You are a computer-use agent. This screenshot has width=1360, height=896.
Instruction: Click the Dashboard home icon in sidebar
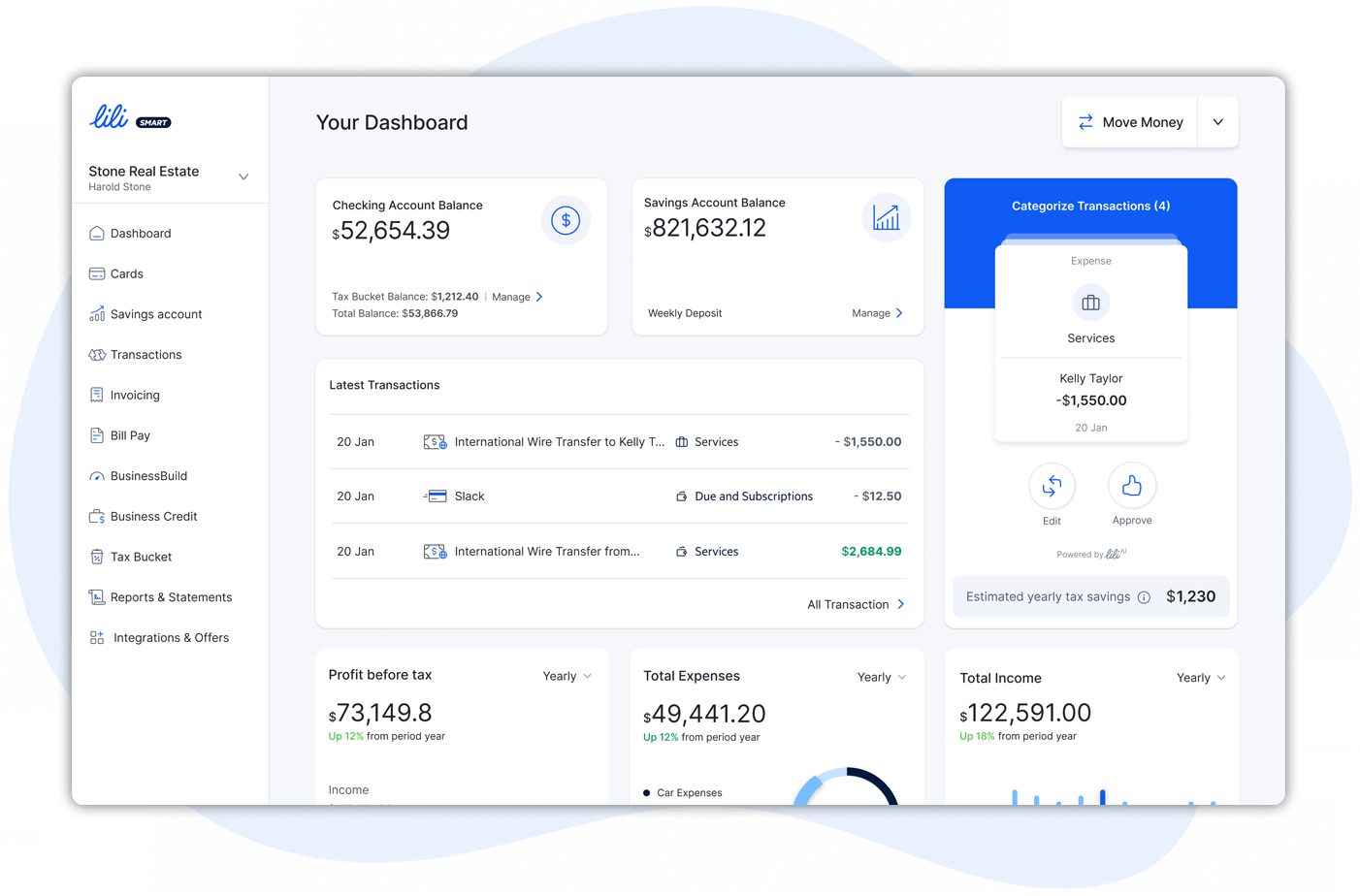click(97, 233)
